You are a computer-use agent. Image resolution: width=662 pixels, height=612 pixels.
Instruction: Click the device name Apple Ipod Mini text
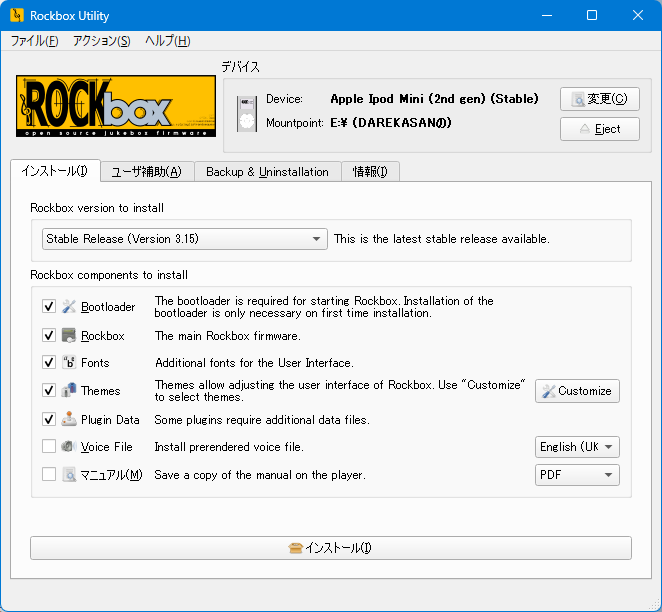coord(434,99)
